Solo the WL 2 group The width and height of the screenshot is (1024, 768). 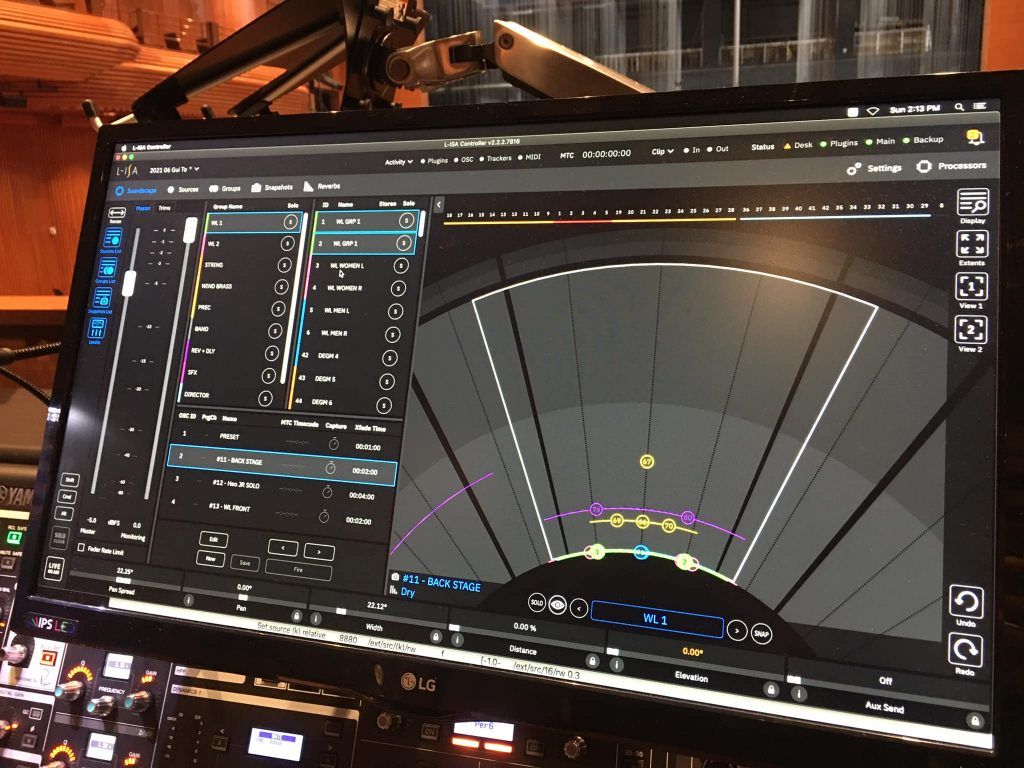(x=287, y=244)
